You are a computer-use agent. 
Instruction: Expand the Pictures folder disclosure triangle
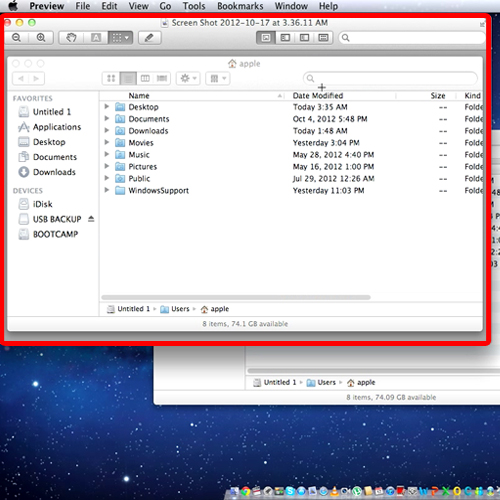click(x=107, y=166)
